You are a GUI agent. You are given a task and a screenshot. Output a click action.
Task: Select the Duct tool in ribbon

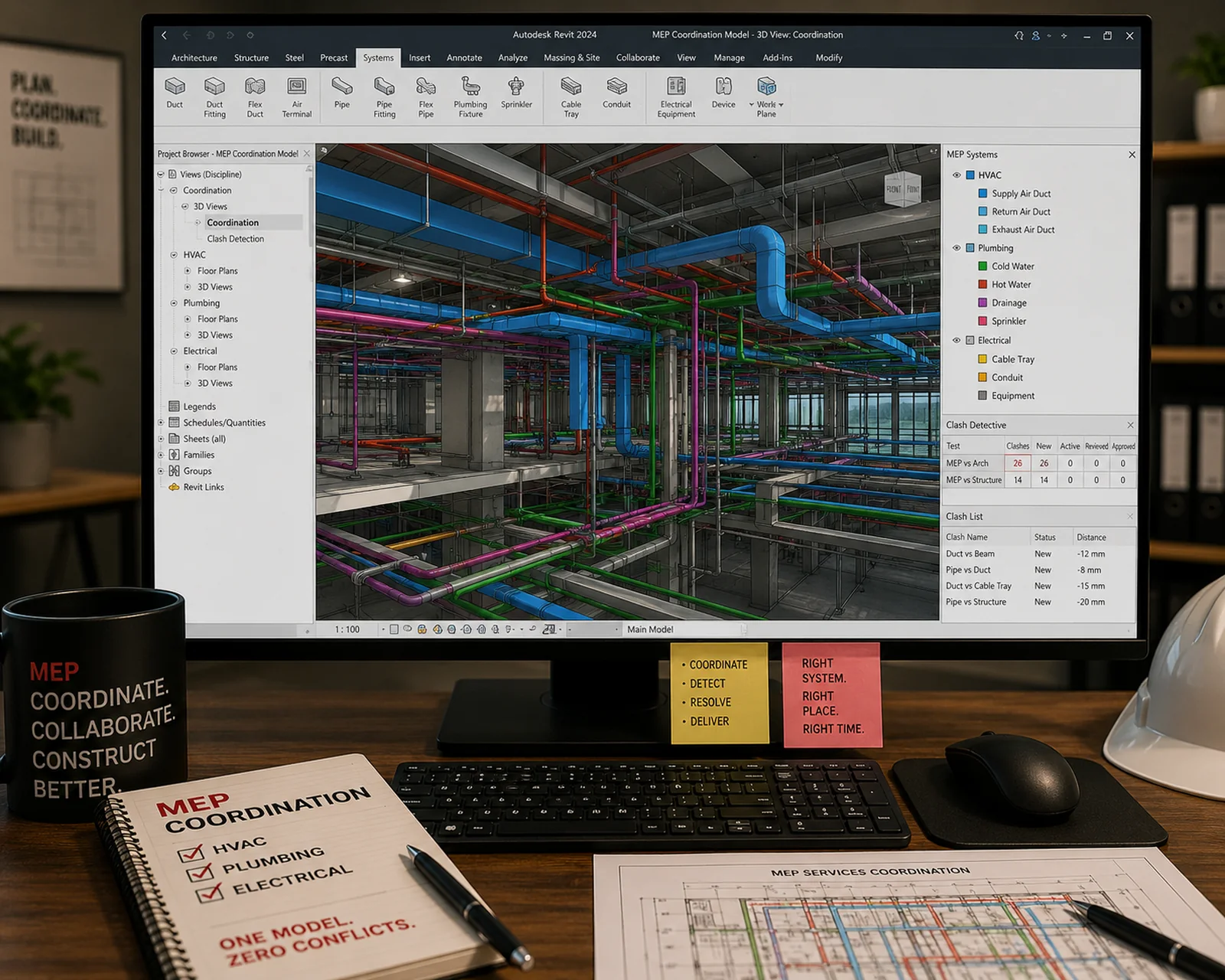click(175, 93)
